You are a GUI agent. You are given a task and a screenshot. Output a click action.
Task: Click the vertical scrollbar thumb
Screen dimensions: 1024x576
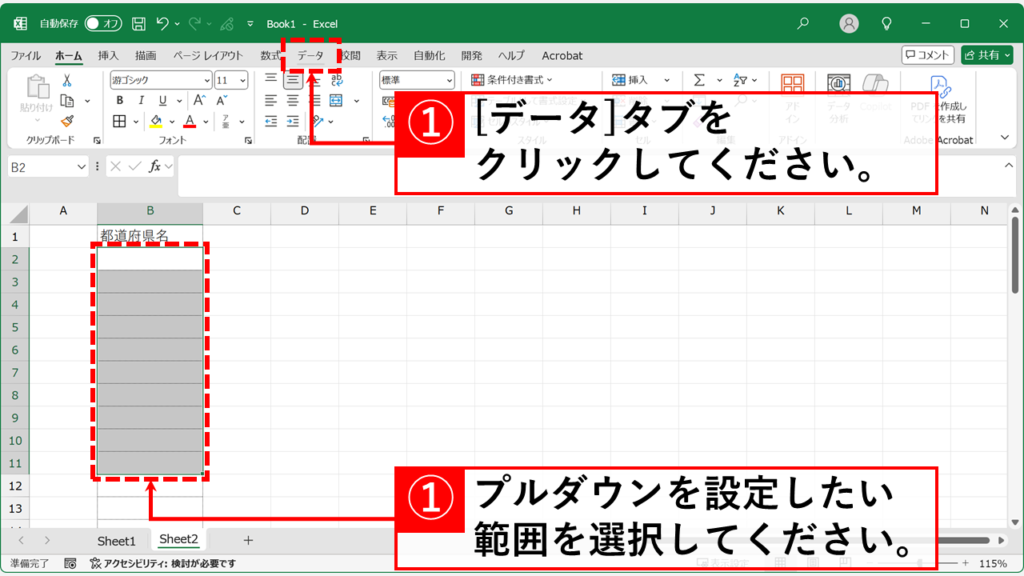click(1015, 255)
